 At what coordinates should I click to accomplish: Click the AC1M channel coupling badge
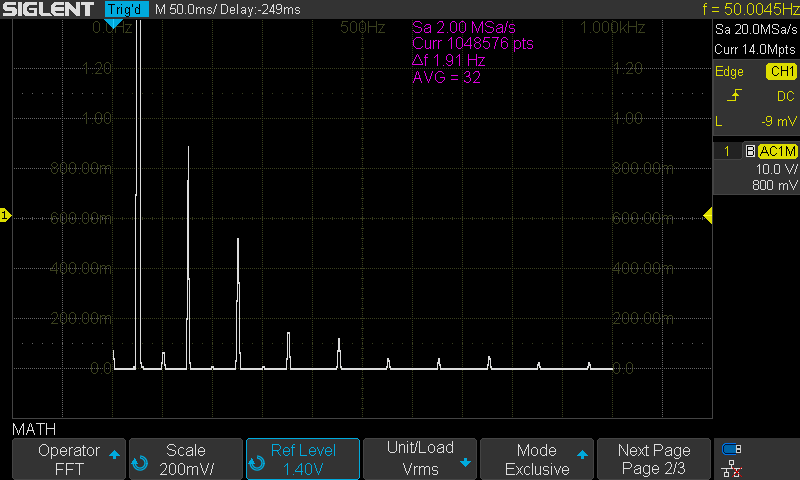(778, 151)
